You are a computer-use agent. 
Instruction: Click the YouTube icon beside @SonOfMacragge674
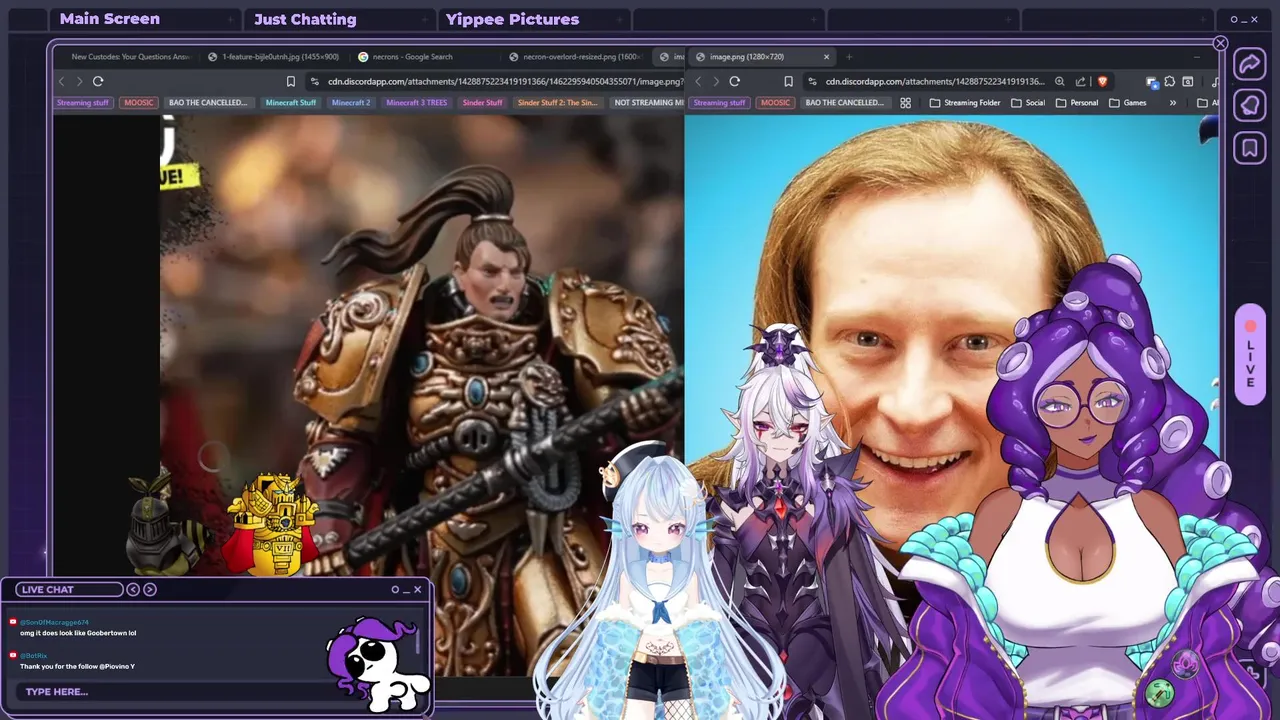point(13,622)
